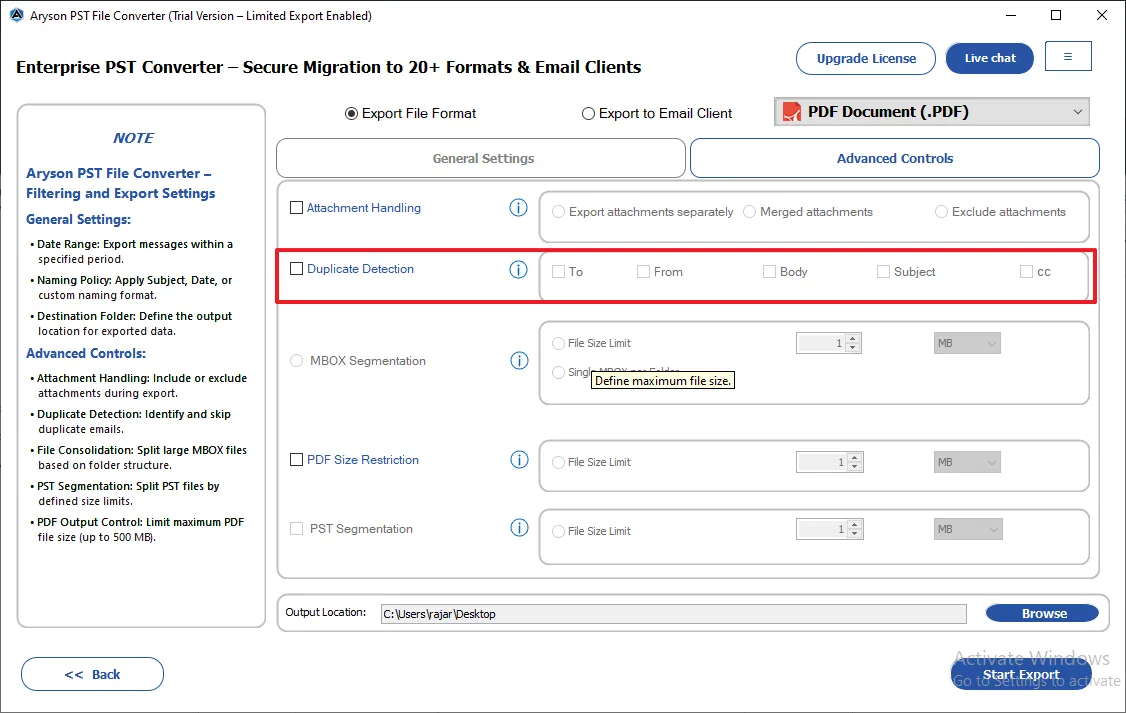
Task: Select PST File Size Limit radio
Action: click(558, 531)
